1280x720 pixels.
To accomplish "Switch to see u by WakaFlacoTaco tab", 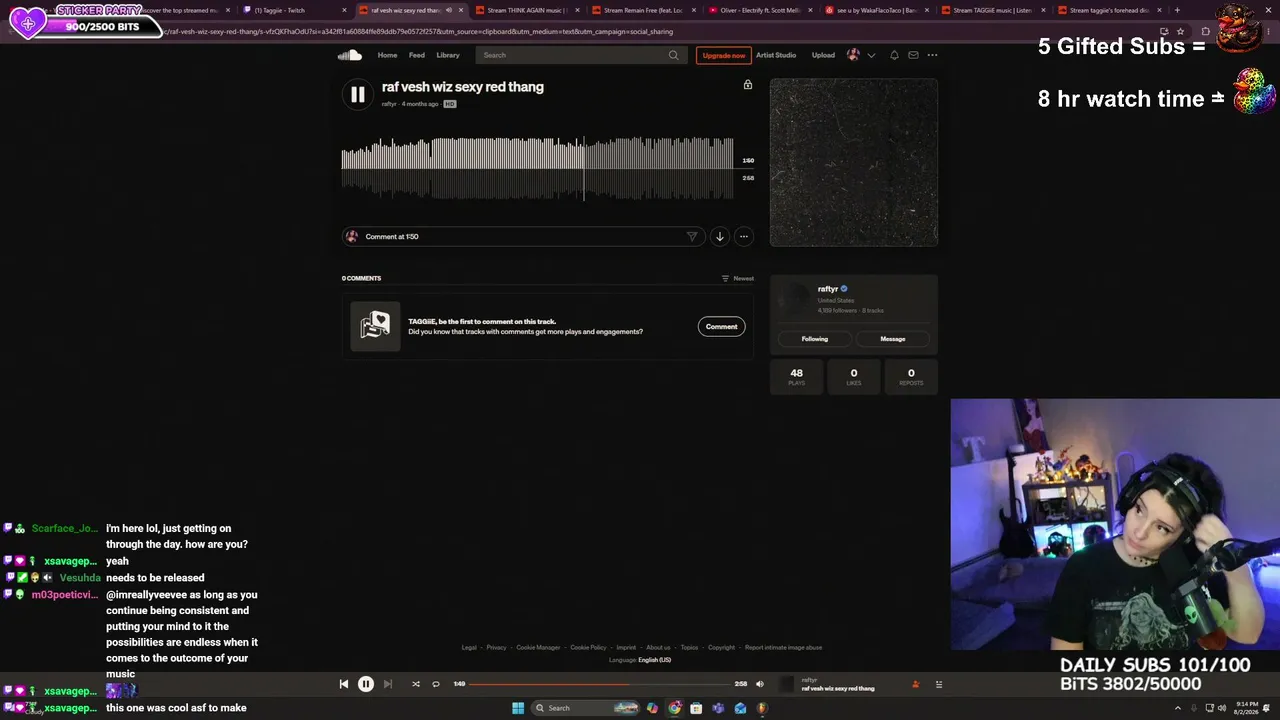I will pyautogui.click(x=876, y=10).
